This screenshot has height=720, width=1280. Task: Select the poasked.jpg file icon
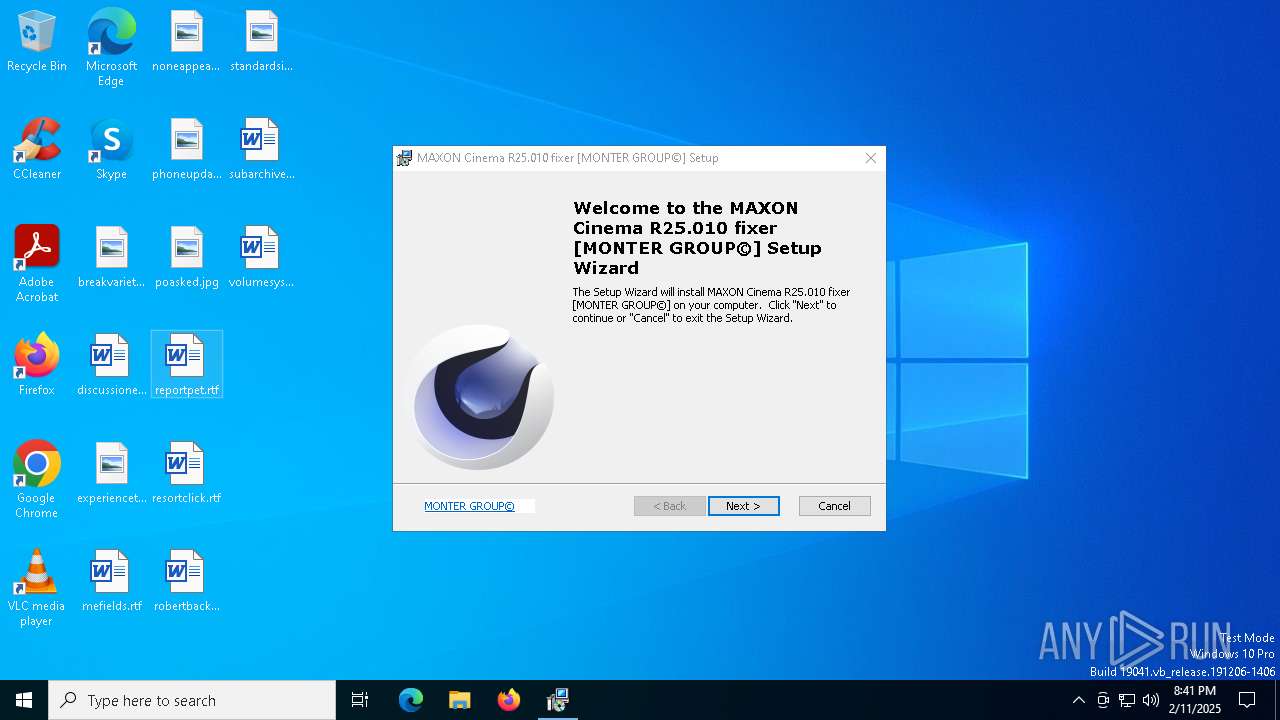tap(186, 258)
